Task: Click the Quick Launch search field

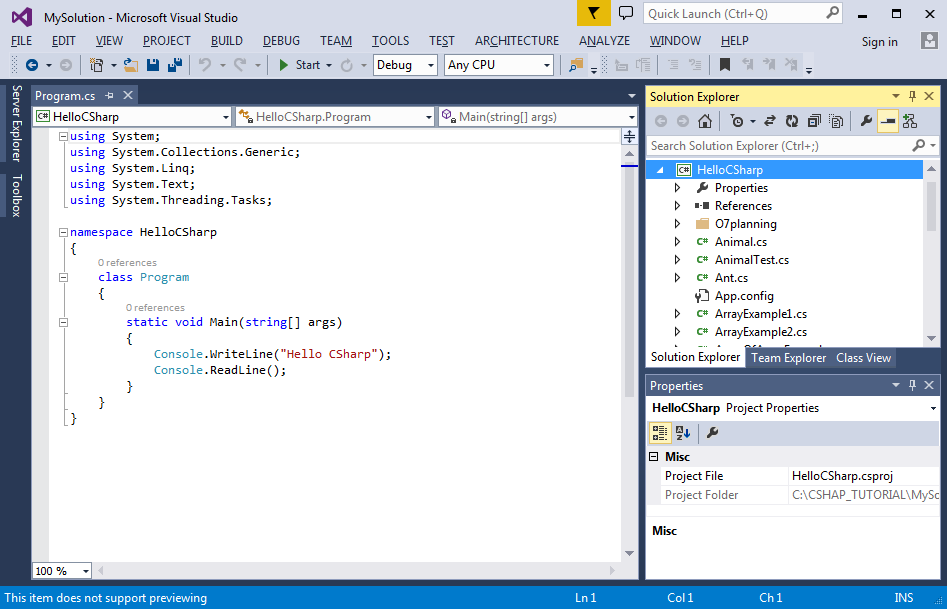Action: point(743,13)
